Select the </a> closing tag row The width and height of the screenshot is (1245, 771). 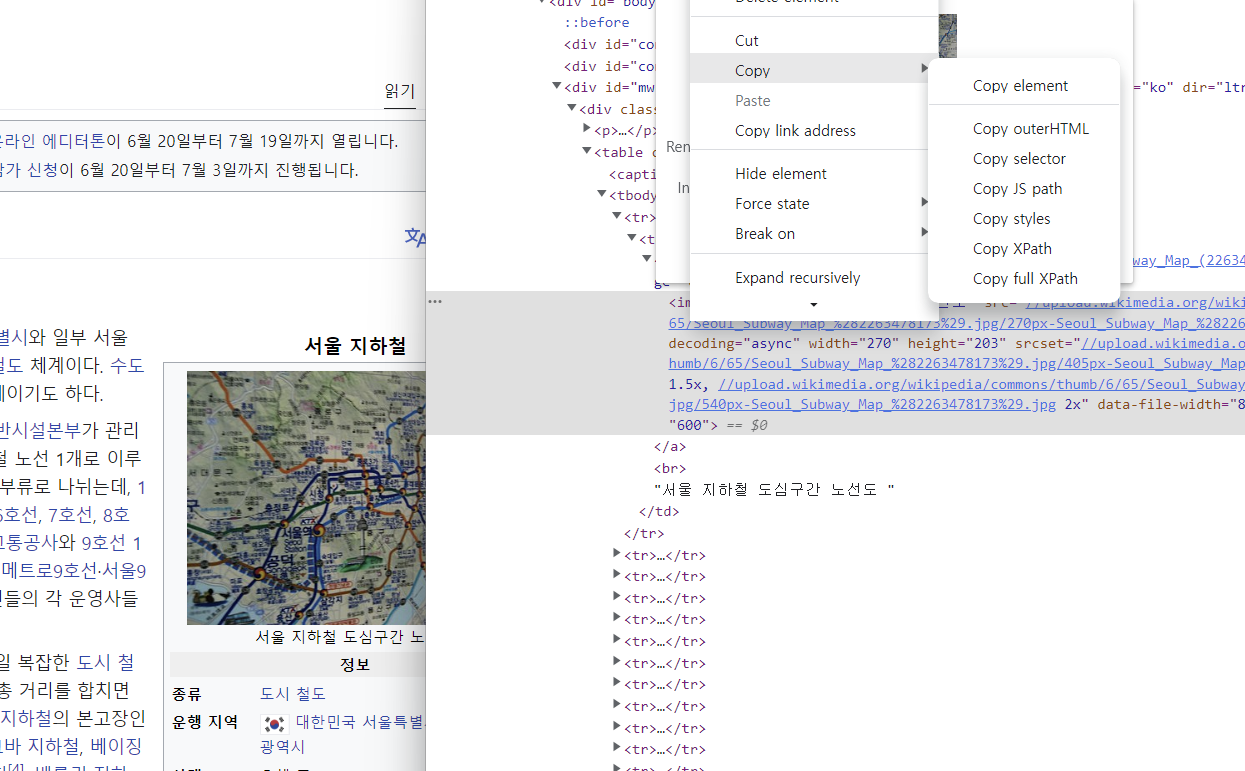(670, 446)
